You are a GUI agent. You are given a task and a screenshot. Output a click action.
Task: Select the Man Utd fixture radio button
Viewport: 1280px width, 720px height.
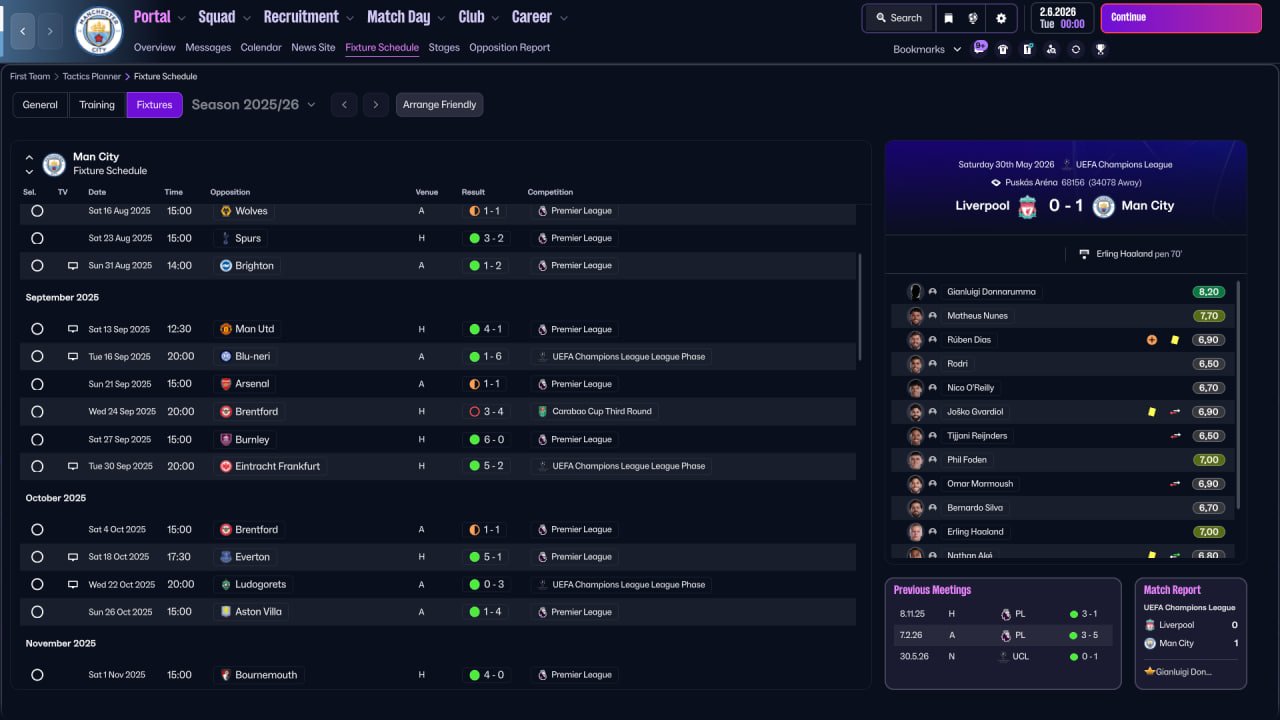(37, 329)
